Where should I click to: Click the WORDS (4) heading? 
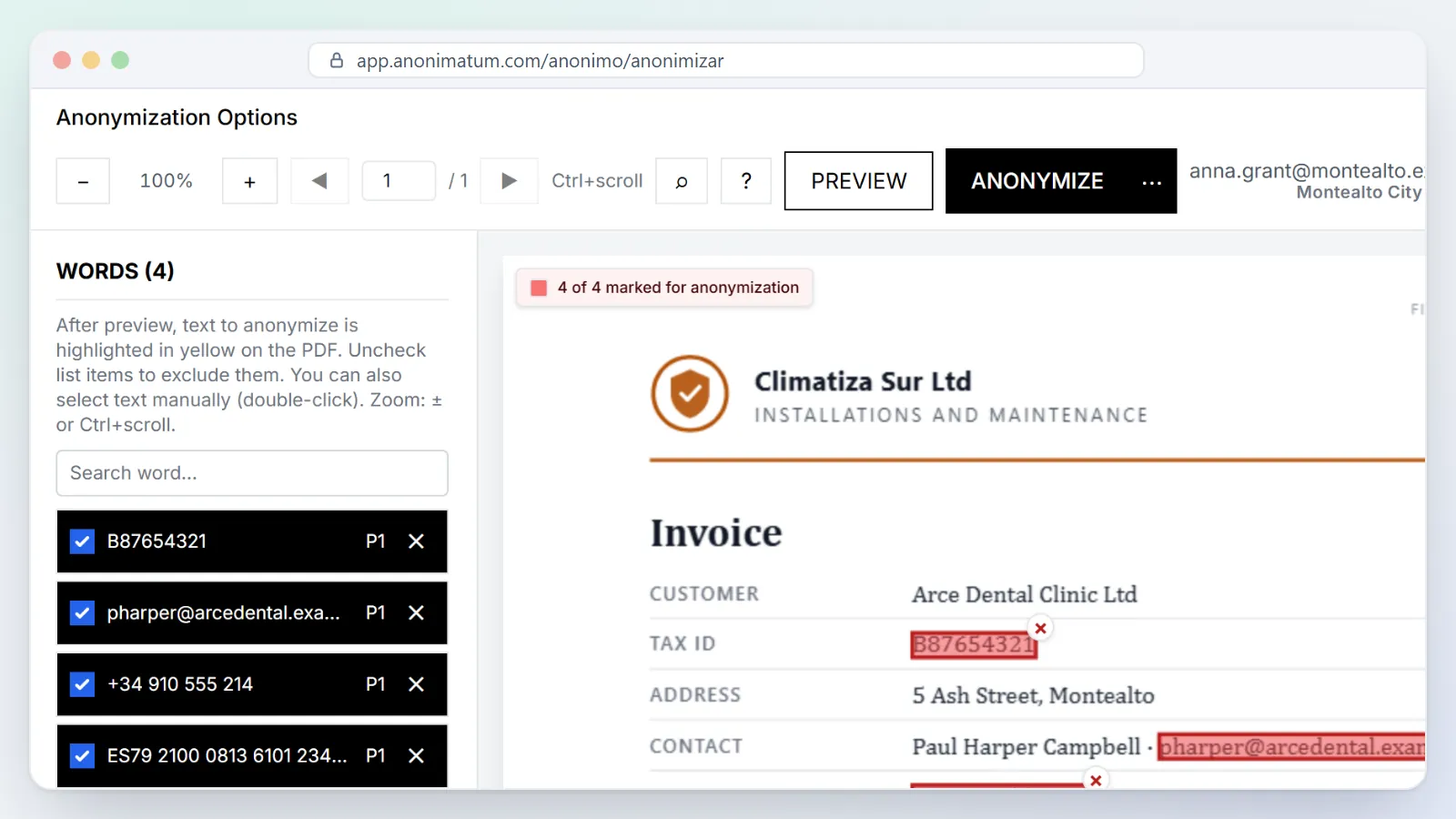pyautogui.click(x=116, y=271)
